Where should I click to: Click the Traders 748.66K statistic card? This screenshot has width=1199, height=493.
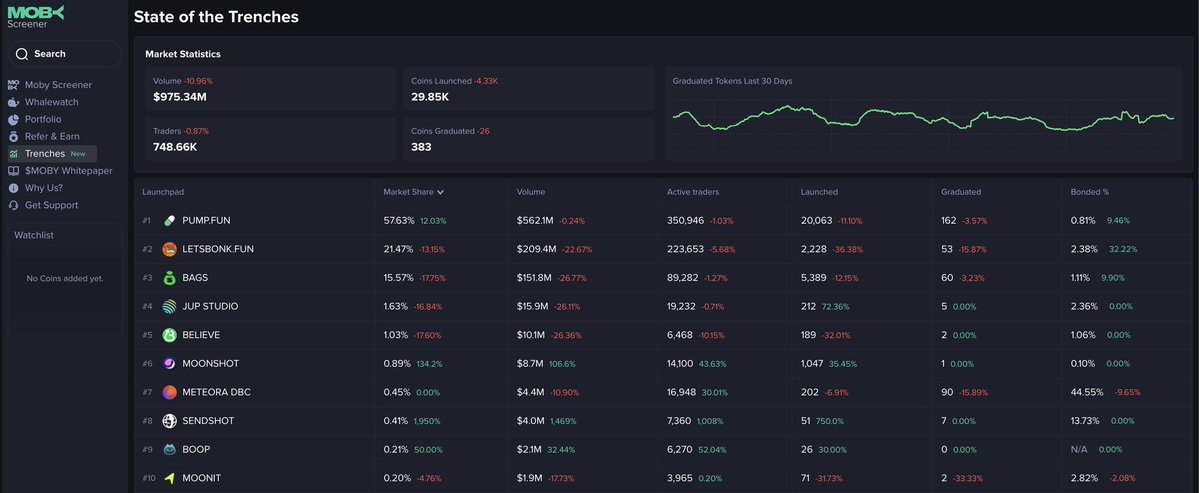271,139
